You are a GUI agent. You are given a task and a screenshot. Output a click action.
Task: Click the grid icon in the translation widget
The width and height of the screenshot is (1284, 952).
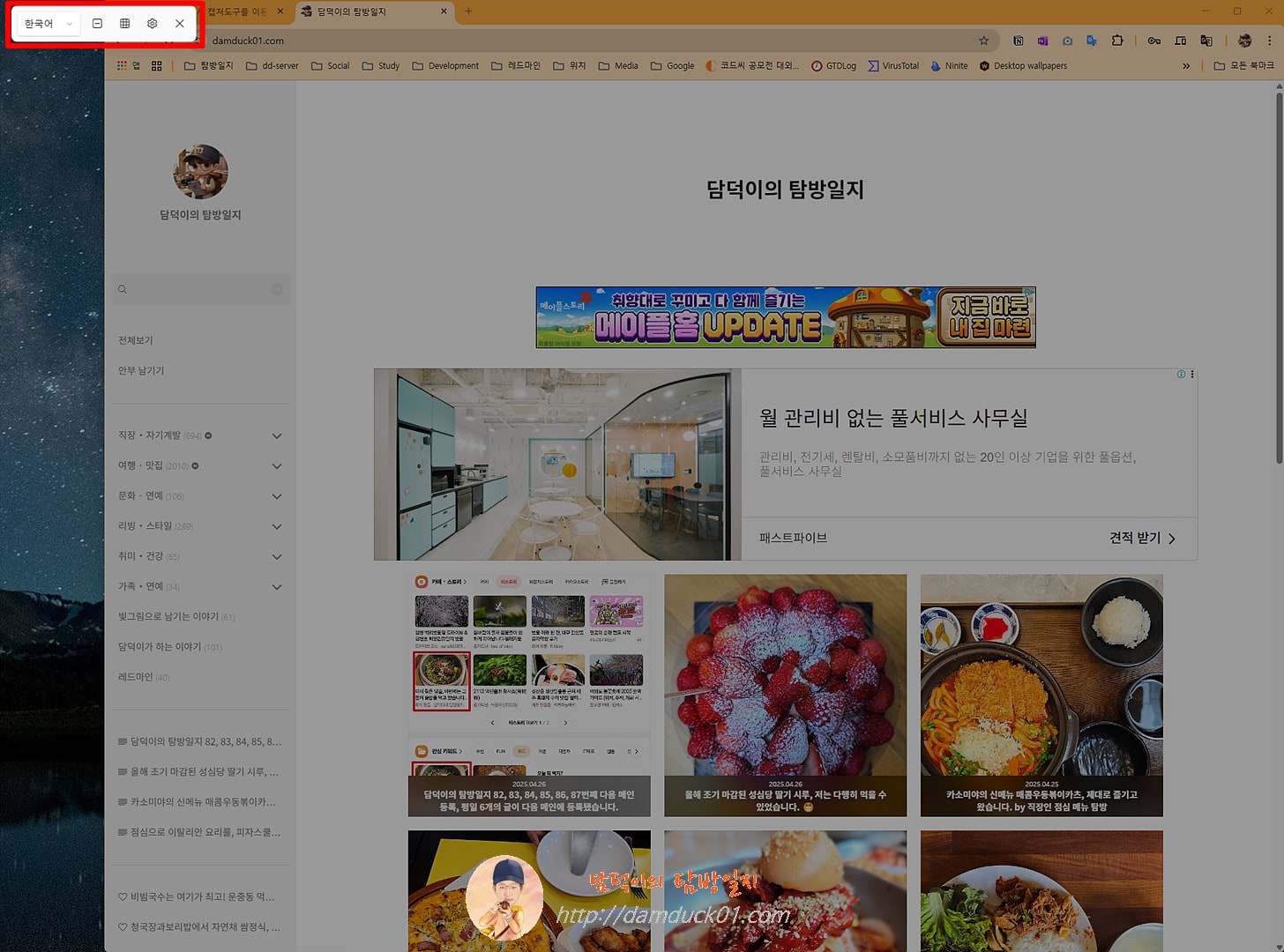tap(124, 23)
